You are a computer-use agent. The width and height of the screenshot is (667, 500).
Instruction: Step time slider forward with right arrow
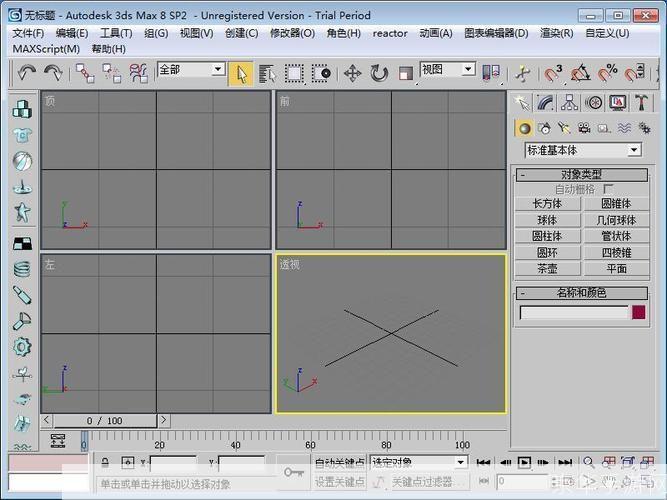(x=163, y=420)
